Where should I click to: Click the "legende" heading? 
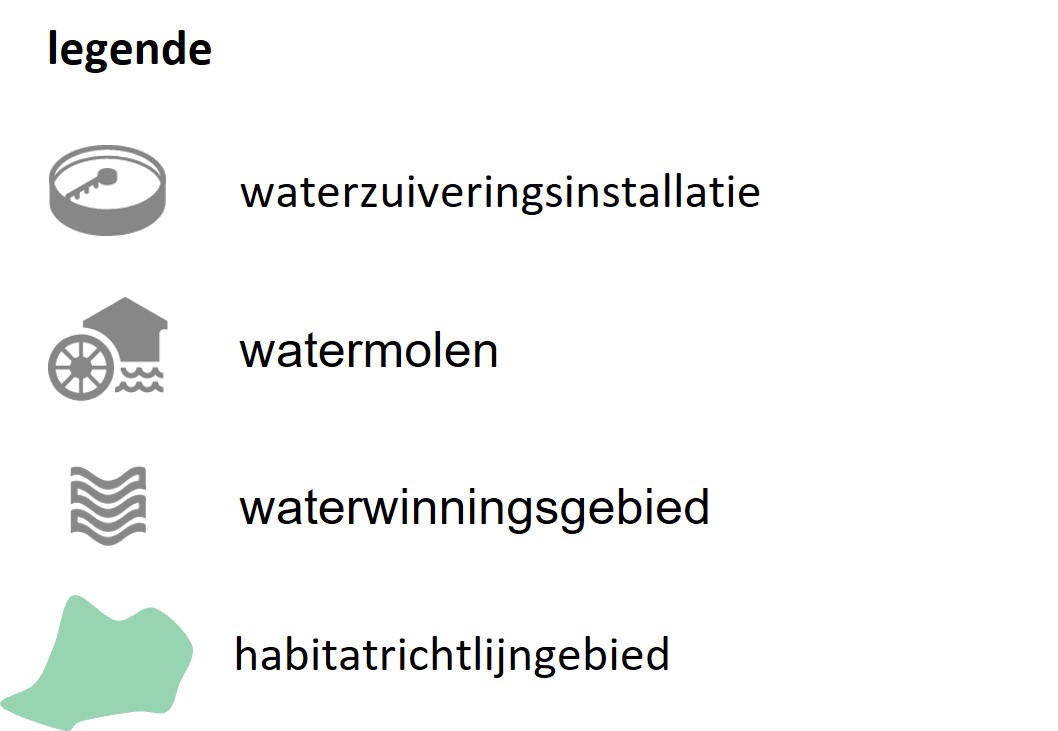coord(129,50)
